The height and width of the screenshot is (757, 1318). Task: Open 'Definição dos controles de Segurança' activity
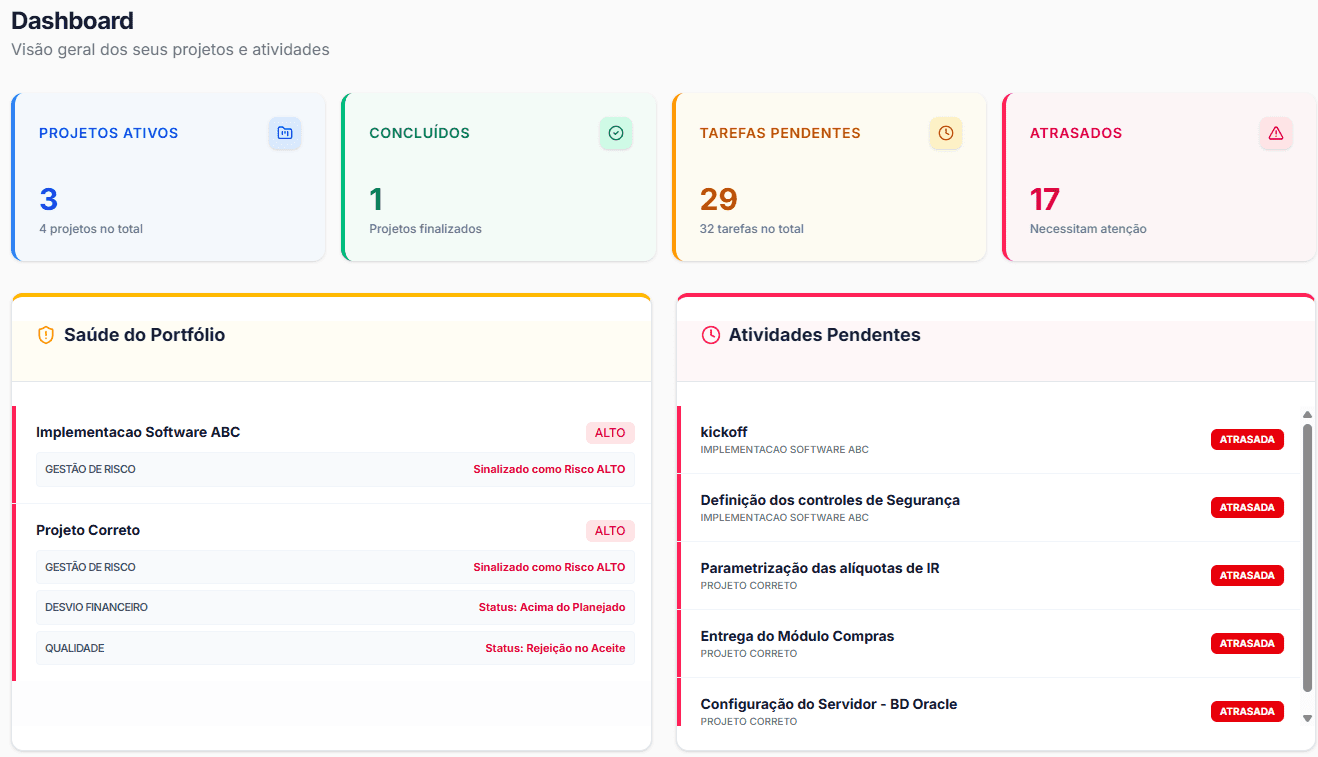830,500
